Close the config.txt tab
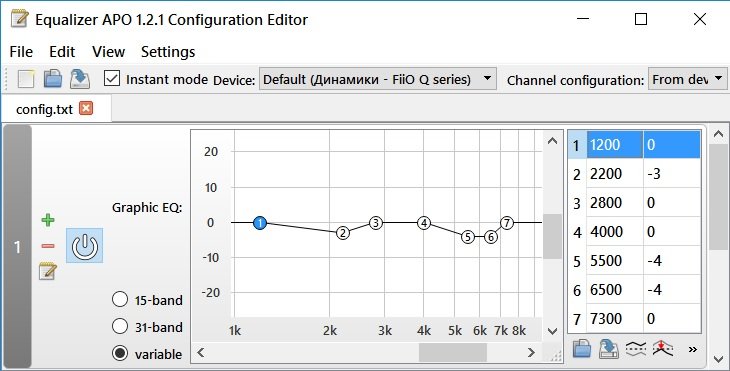The width and height of the screenshot is (730, 371). pyautogui.click(x=86, y=108)
